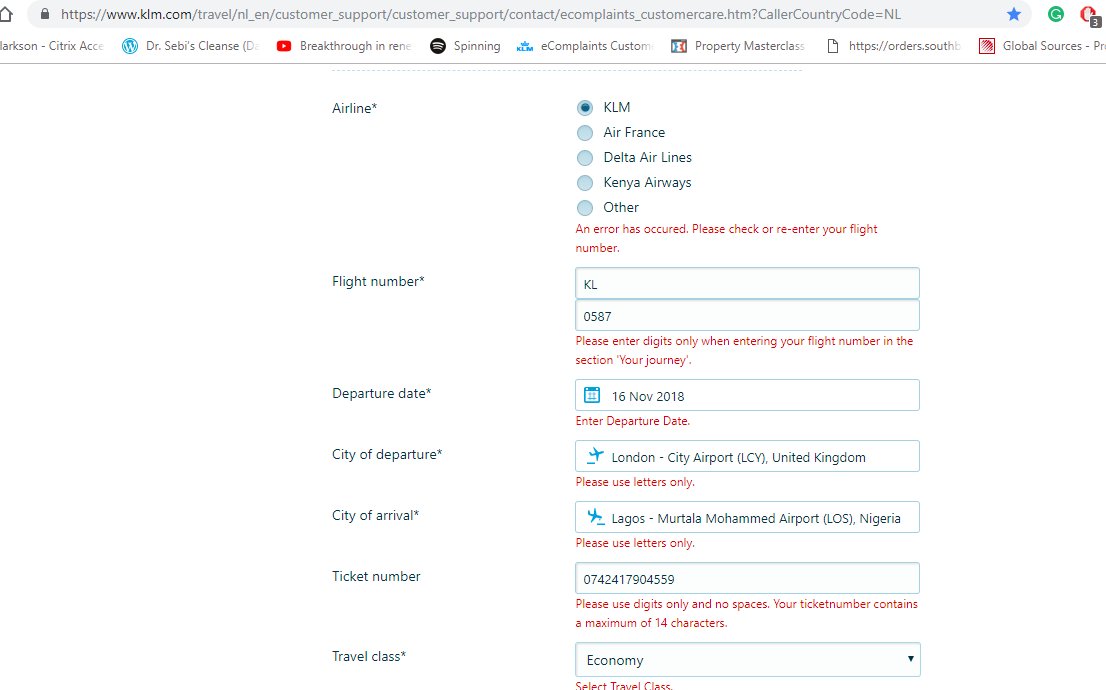Click the 'City of departure*' field label
This screenshot has height=690, width=1106.
tap(387, 454)
